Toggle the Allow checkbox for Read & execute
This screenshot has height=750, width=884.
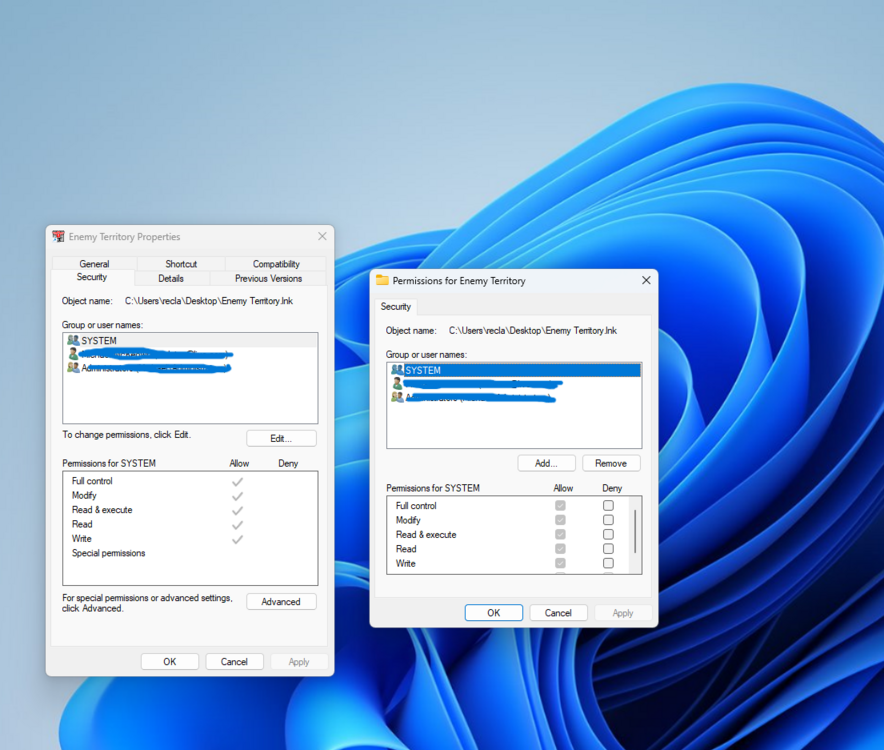coord(560,534)
